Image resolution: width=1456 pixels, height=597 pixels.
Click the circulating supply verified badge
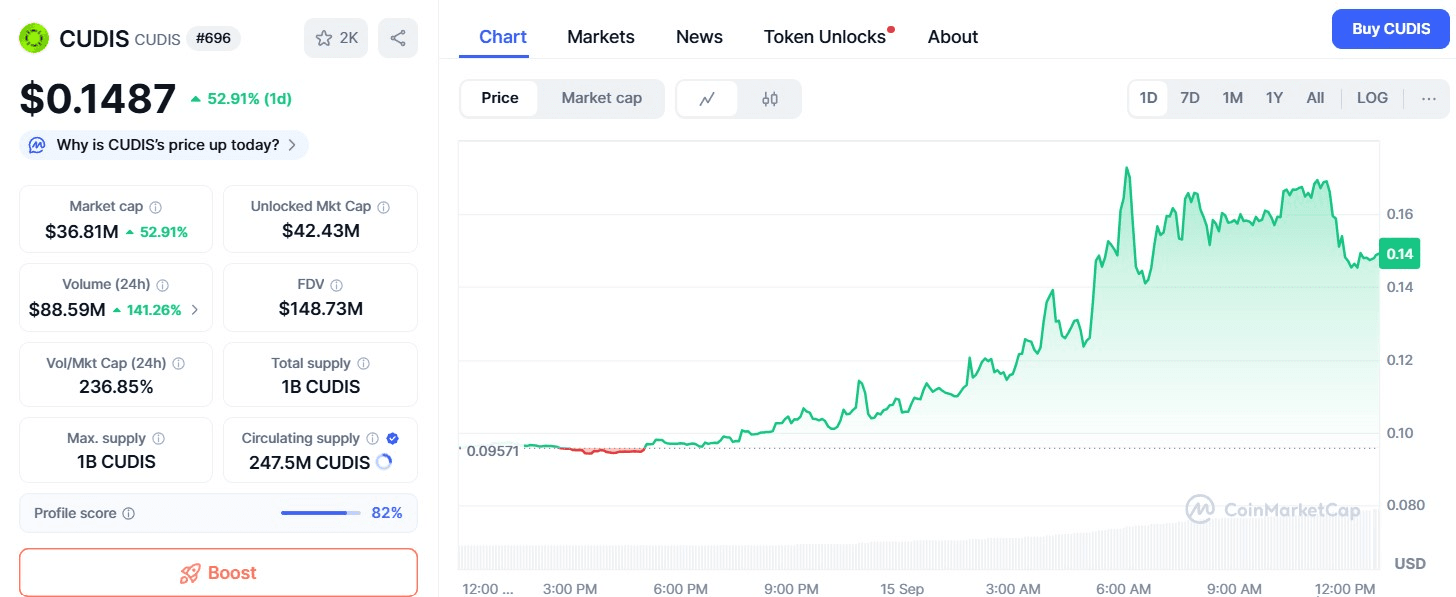click(x=392, y=438)
